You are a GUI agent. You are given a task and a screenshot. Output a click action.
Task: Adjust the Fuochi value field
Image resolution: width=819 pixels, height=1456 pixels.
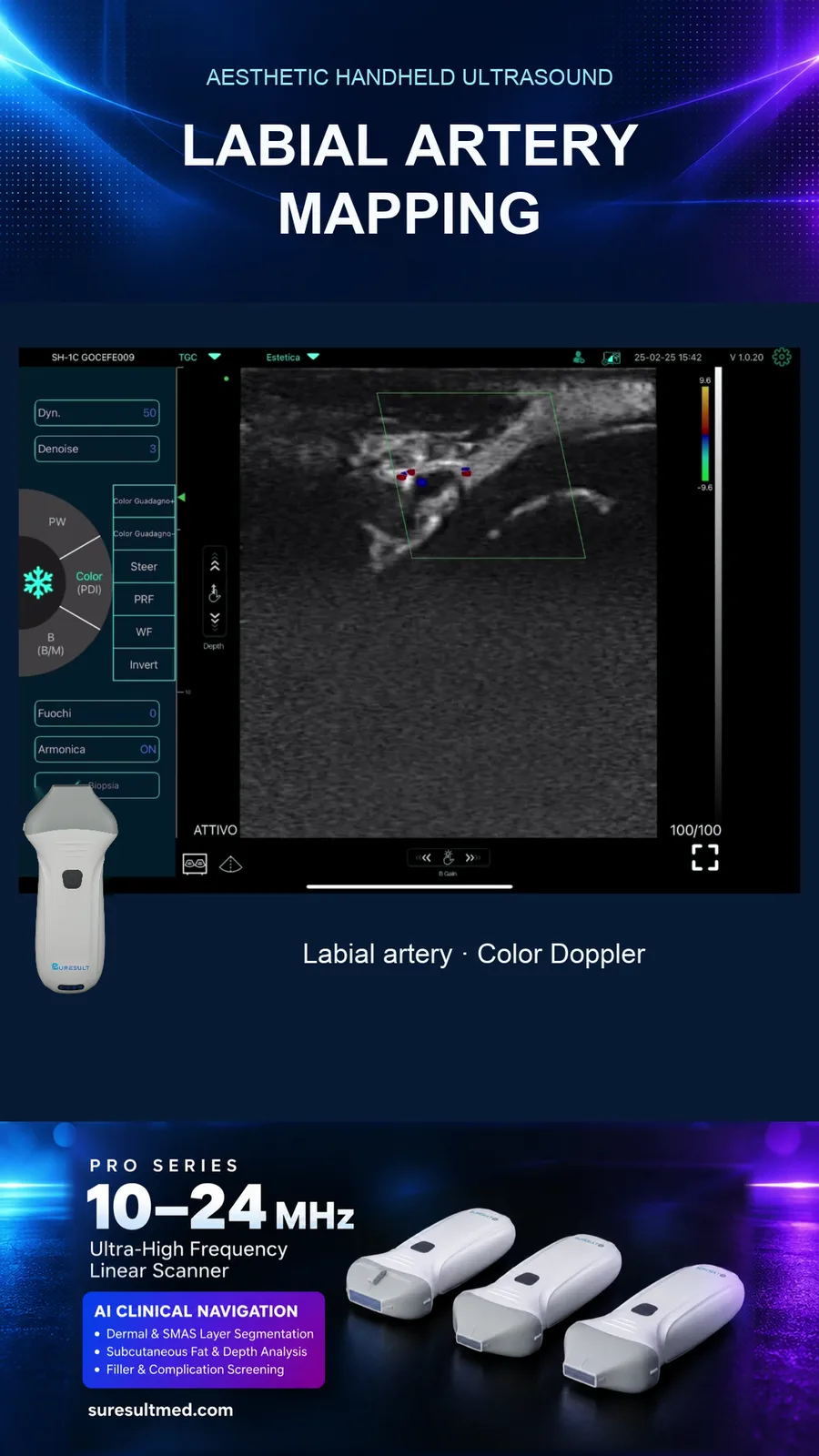click(x=97, y=713)
